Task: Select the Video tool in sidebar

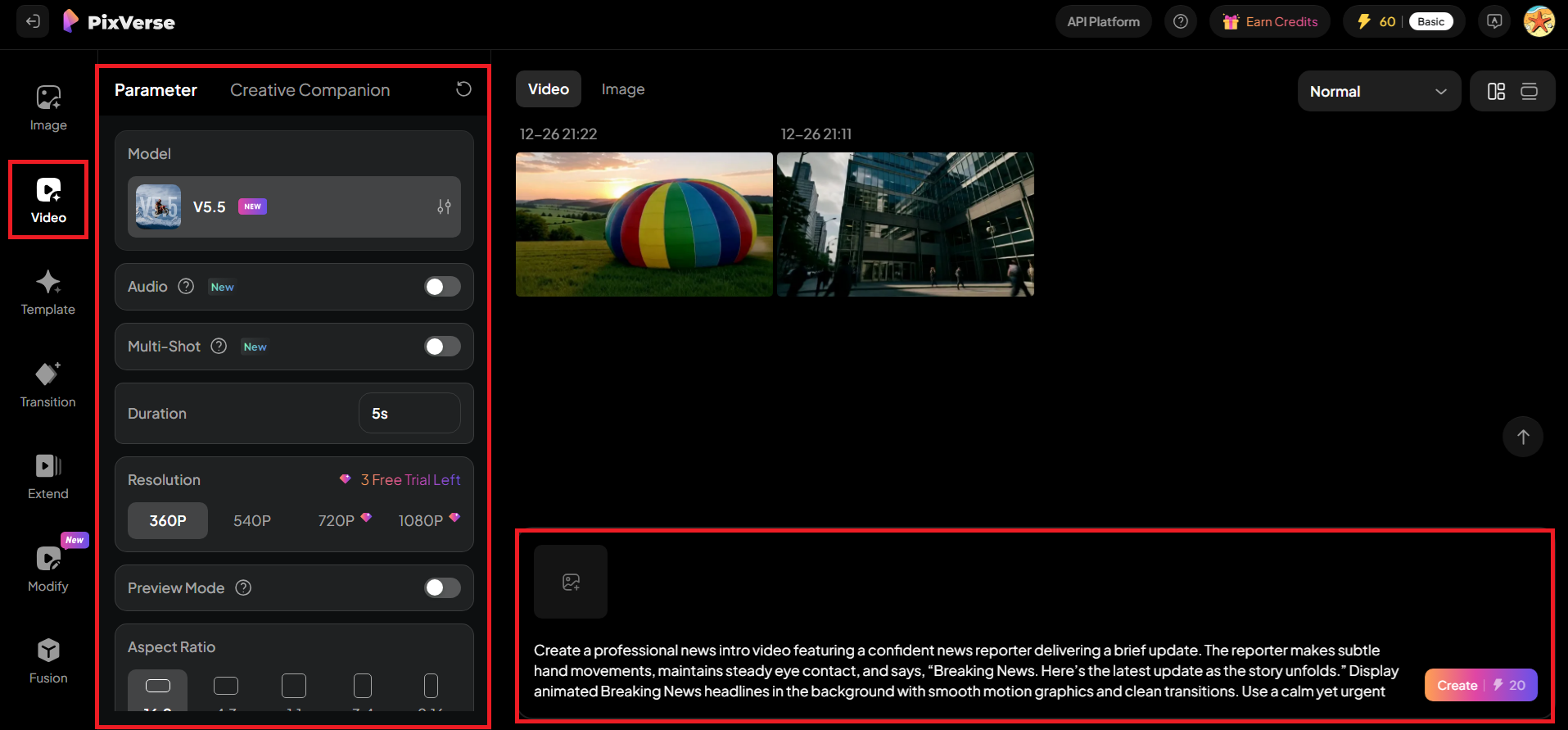Action: [48, 200]
